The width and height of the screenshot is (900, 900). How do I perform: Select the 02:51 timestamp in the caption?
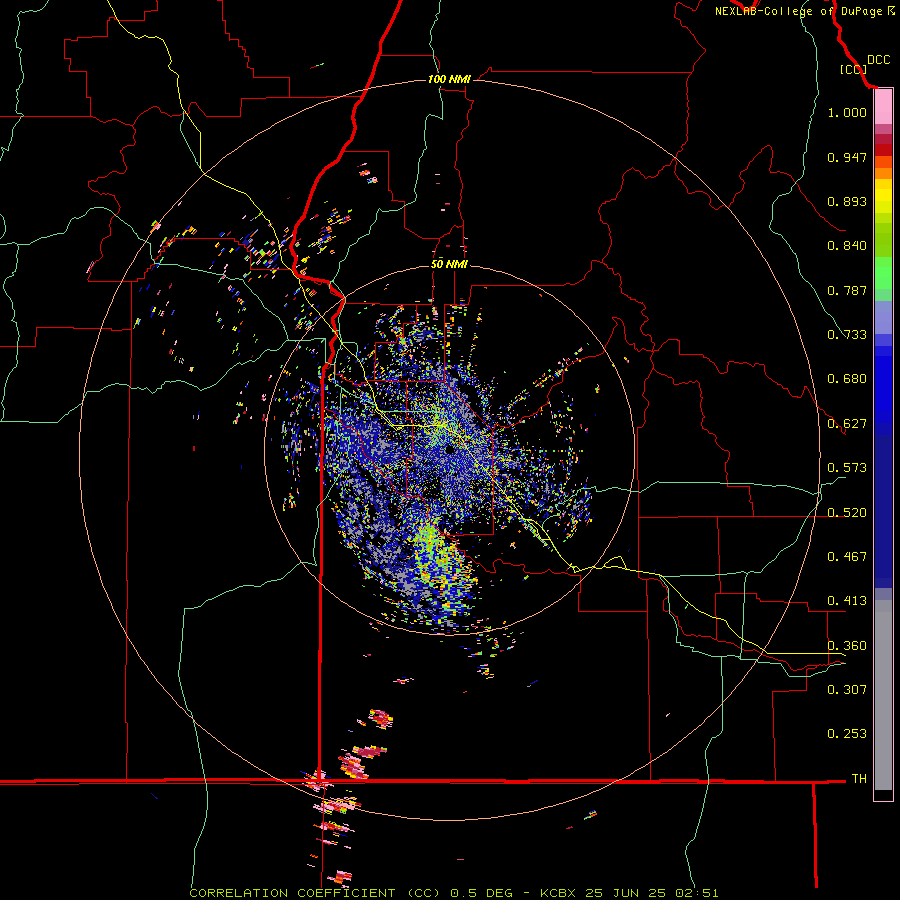coord(696,893)
